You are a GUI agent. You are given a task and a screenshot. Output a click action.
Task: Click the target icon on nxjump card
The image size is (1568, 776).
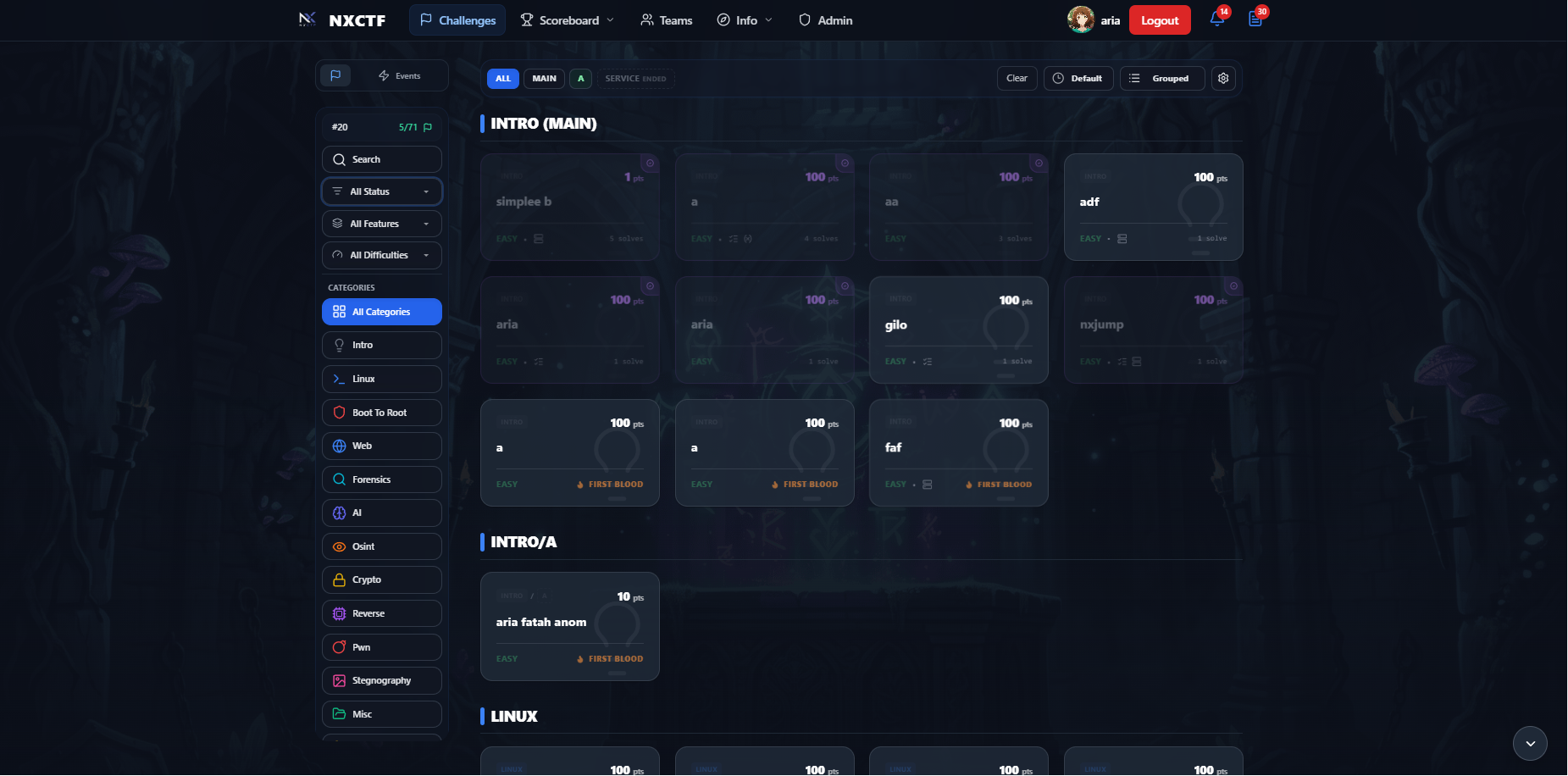click(1233, 285)
